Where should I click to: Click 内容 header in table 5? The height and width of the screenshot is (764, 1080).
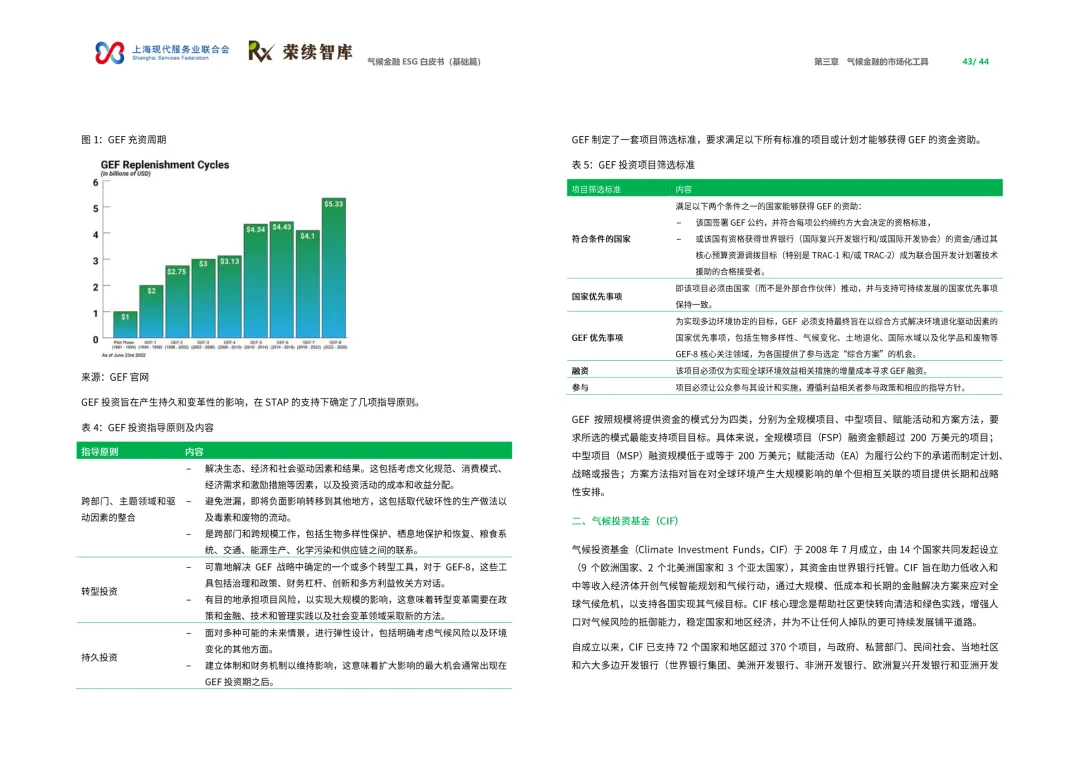click(683, 189)
